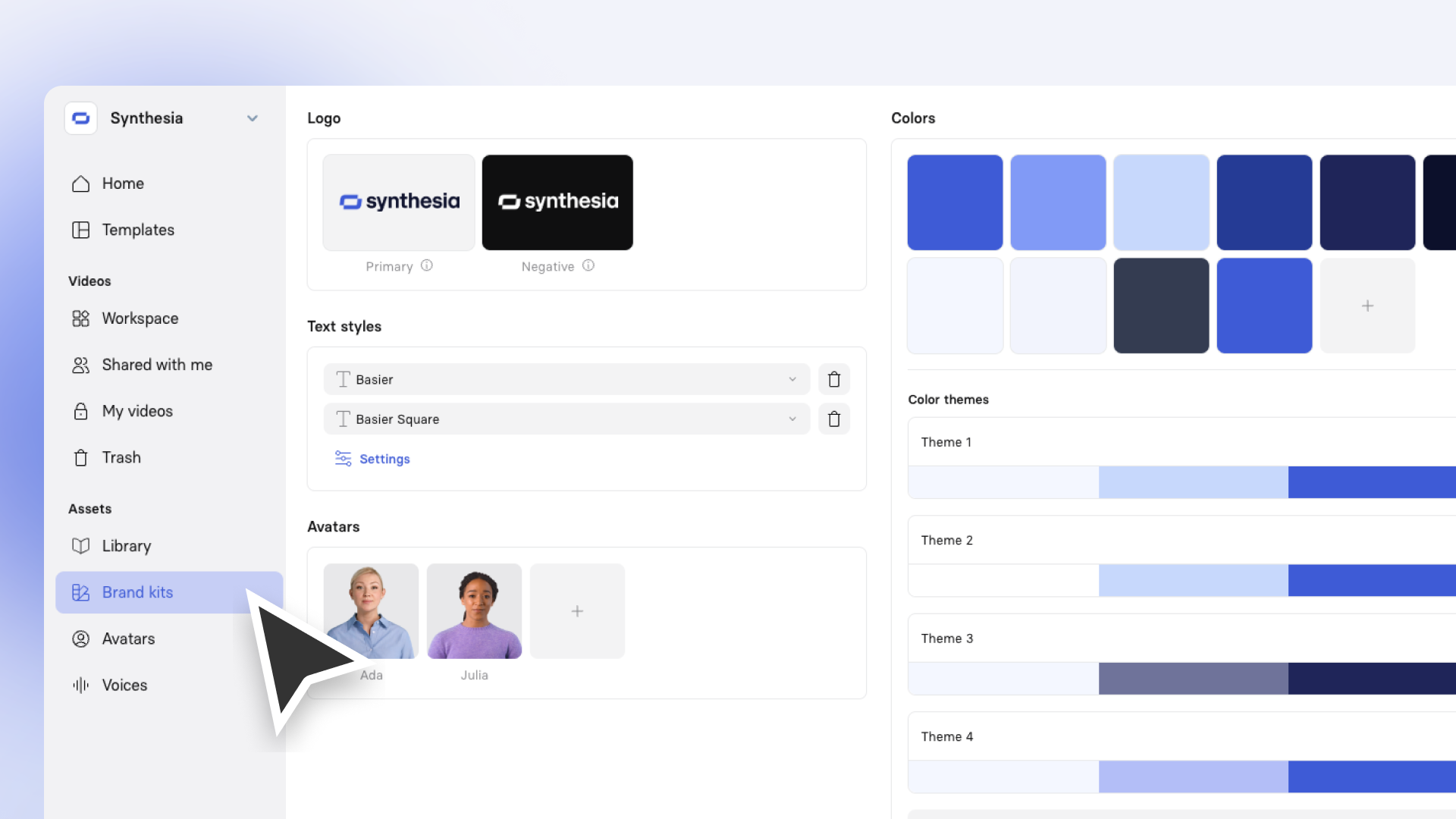
Task: Click the Avatars person-circle icon
Action: click(80, 639)
